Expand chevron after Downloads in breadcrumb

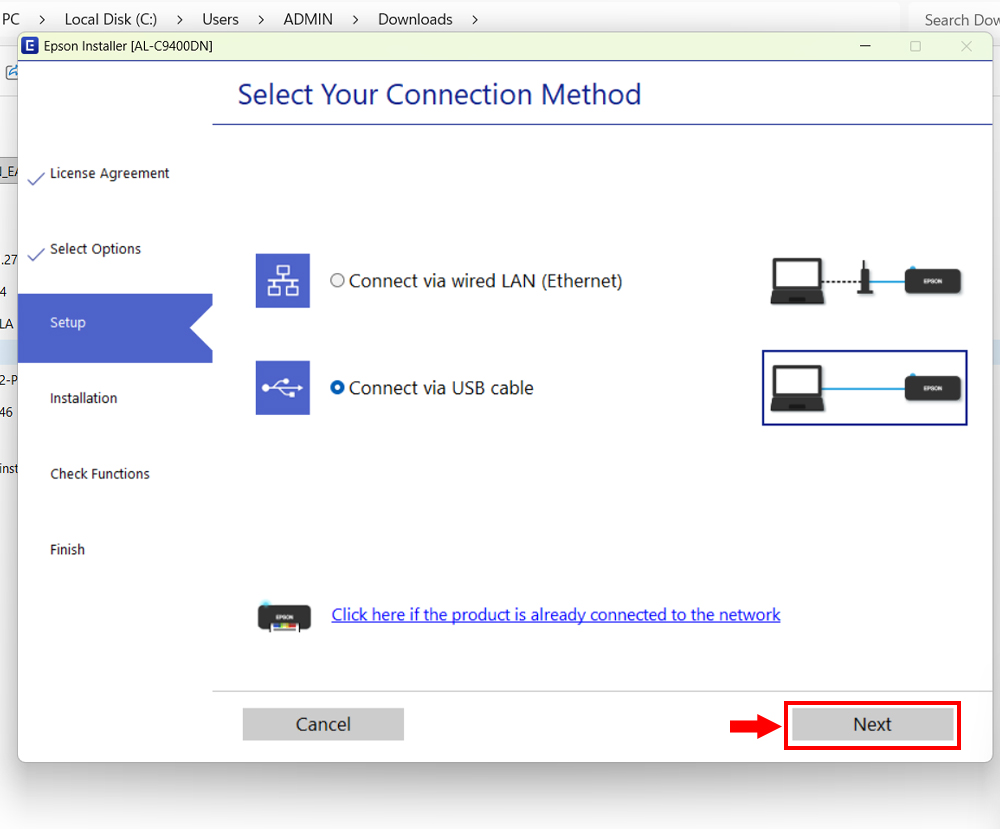point(474,20)
